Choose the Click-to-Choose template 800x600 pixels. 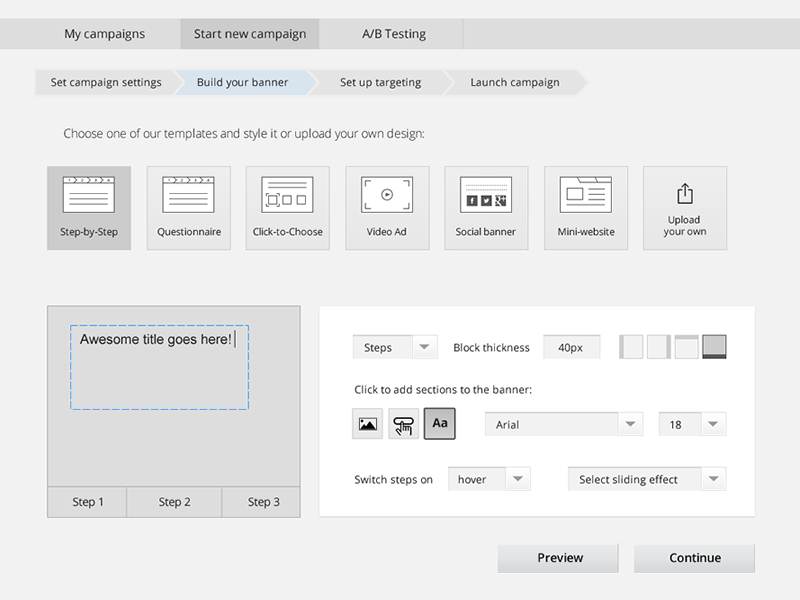pyautogui.click(x=287, y=206)
